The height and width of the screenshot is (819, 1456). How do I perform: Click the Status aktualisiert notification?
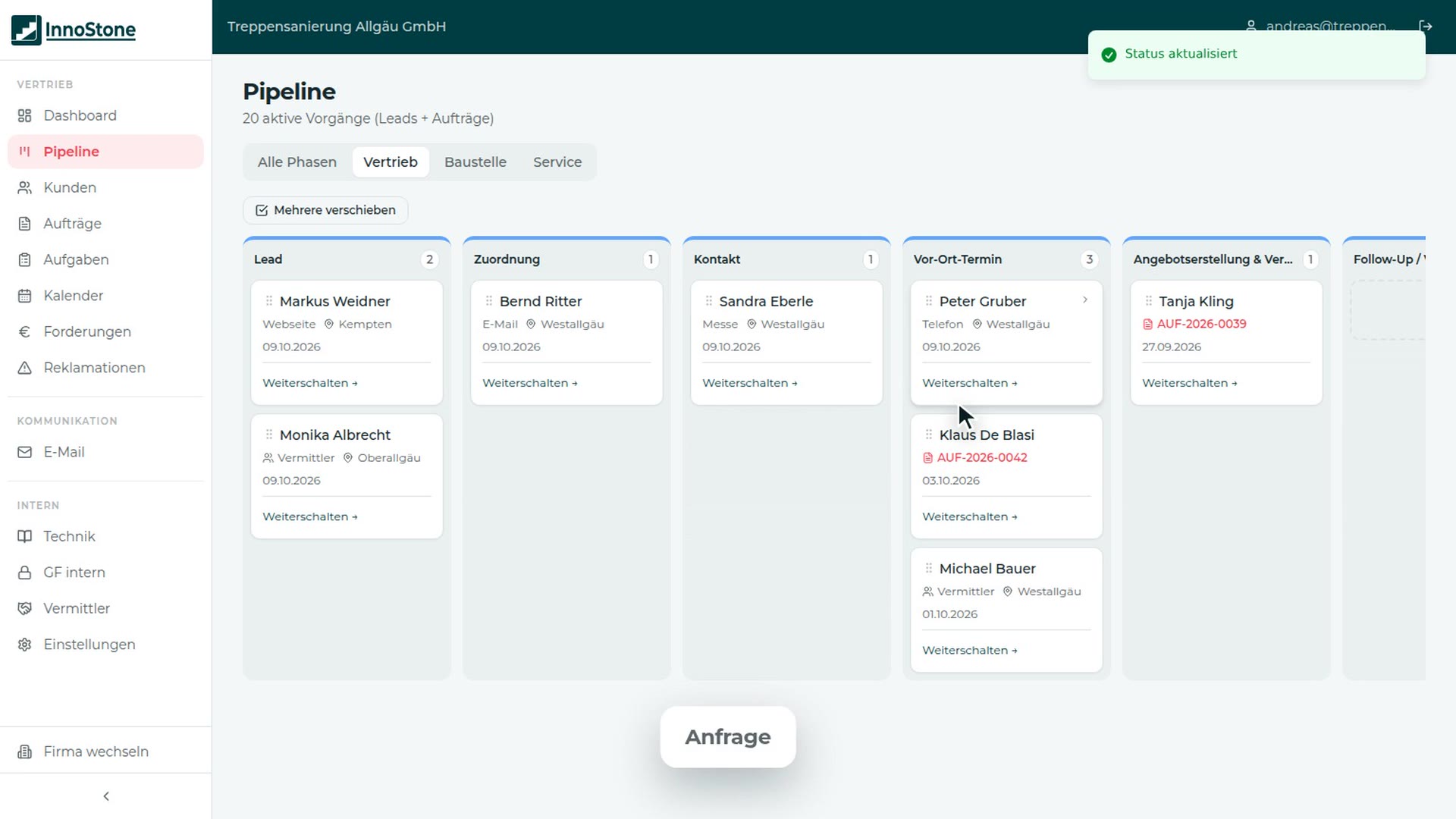coord(1257,55)
